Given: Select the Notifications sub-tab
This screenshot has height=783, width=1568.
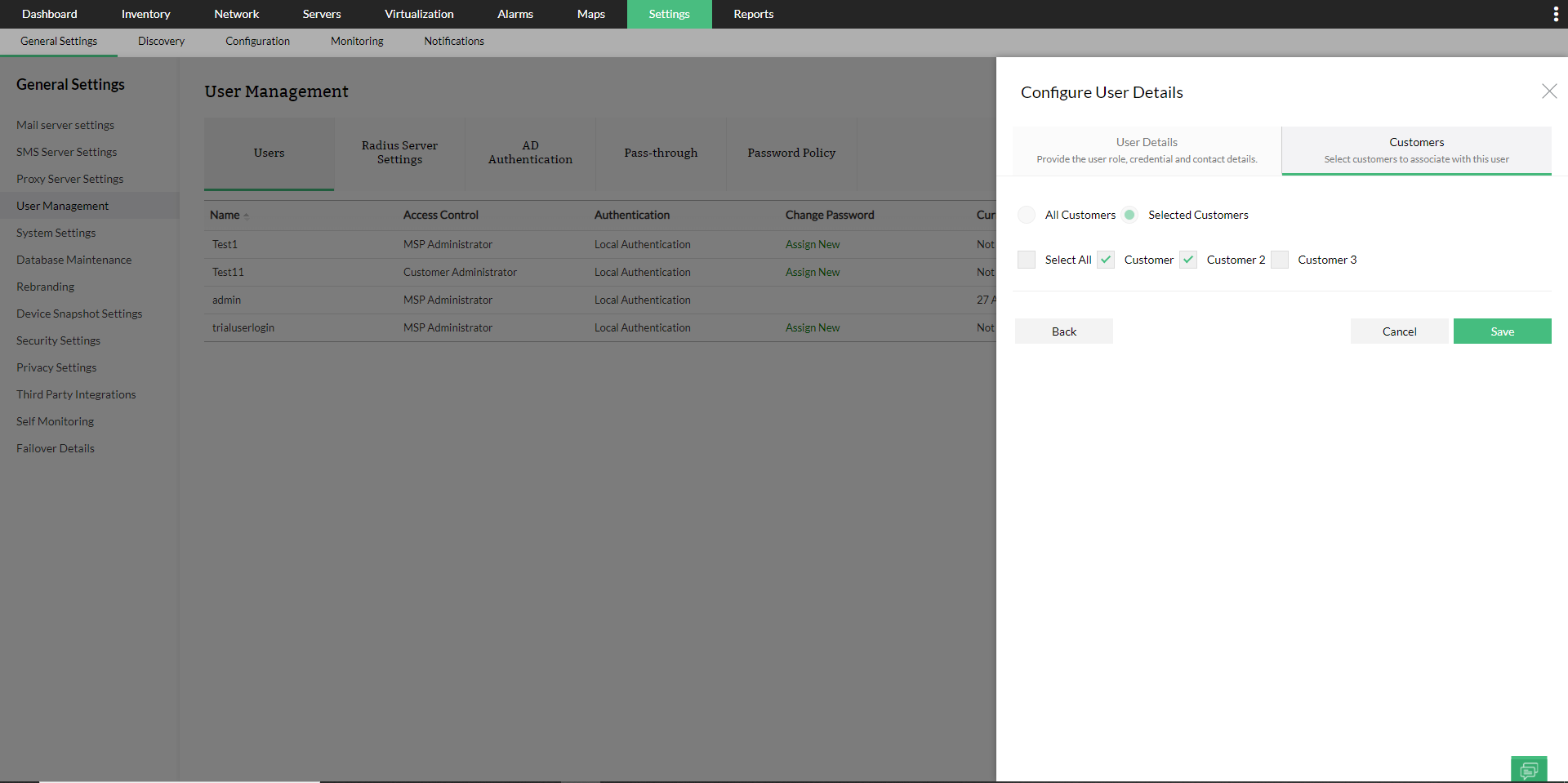Looking at the screenshot, I should 454,41.
